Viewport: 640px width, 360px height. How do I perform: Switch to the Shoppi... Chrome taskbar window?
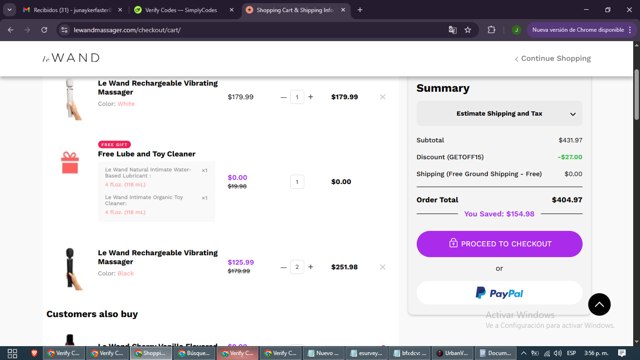pos(150,353)
